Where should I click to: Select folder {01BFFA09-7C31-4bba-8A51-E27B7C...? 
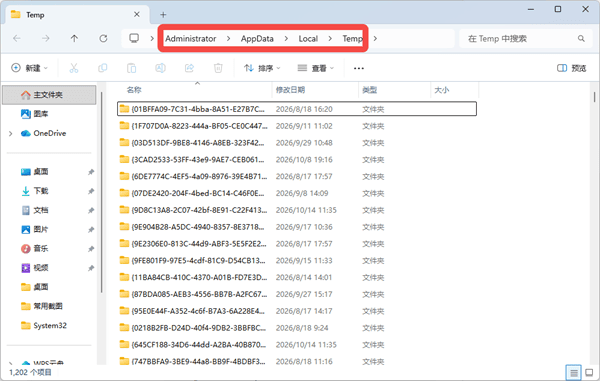[x=297, y=109]
